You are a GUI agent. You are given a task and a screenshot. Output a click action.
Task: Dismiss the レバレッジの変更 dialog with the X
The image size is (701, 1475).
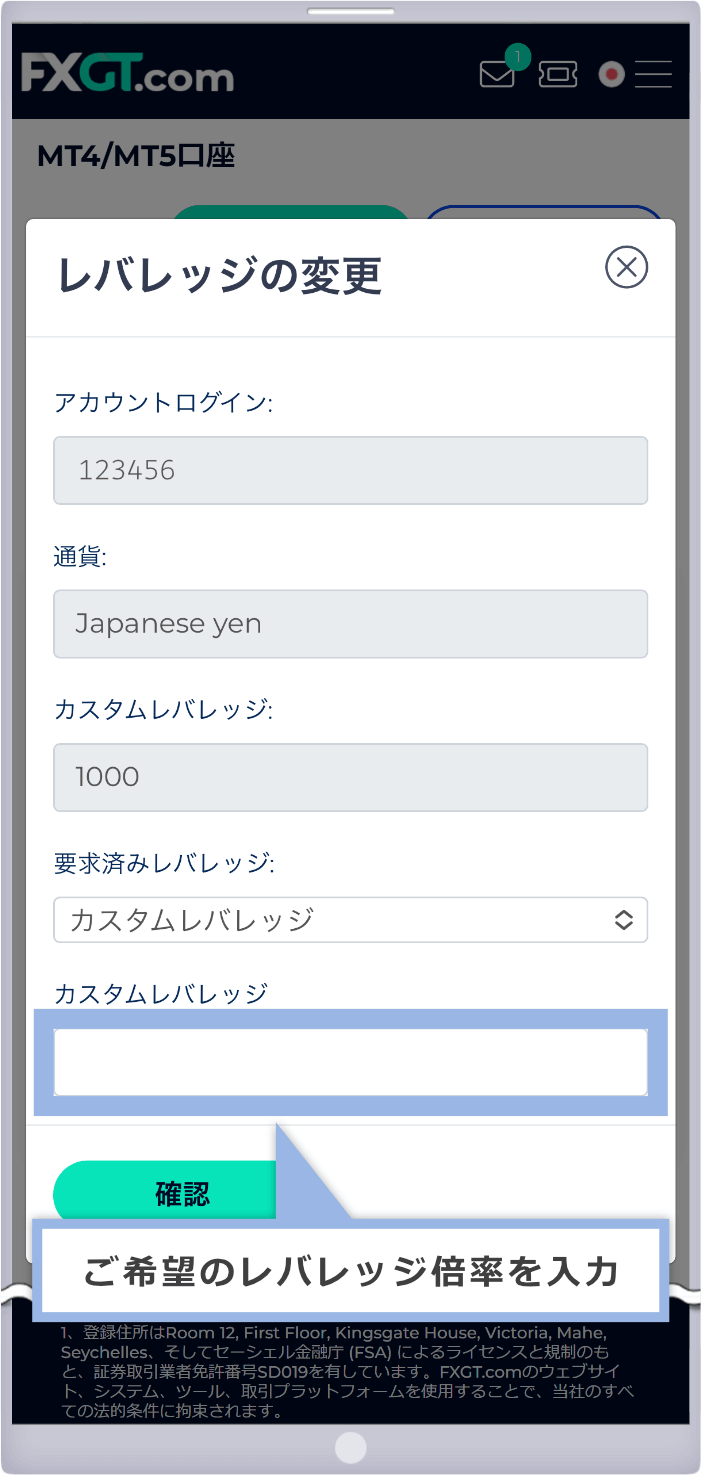pos(627,267)
